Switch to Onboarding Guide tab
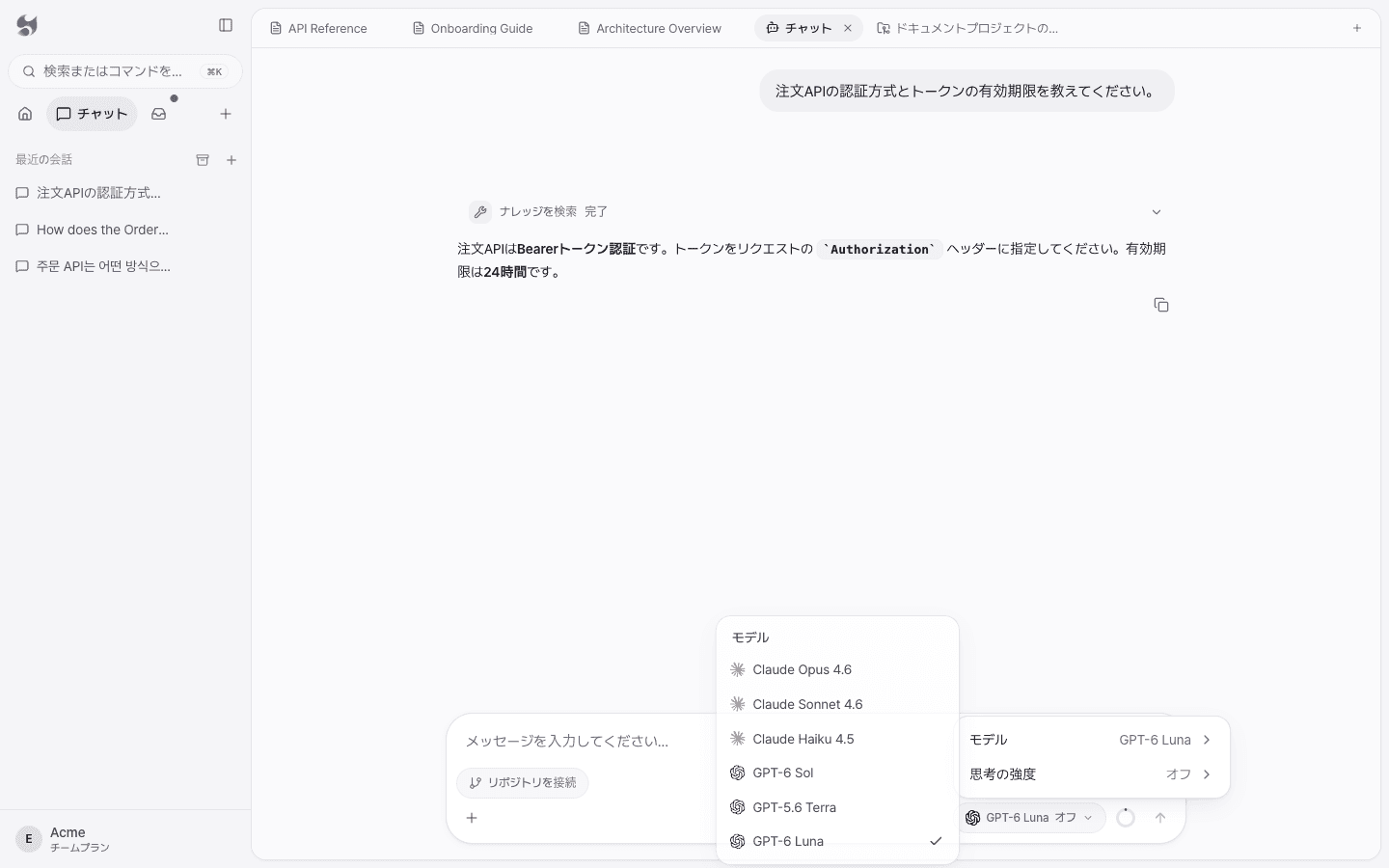Image resolution: width=1389 pixels, height=868 pixels. coord(473,28)
